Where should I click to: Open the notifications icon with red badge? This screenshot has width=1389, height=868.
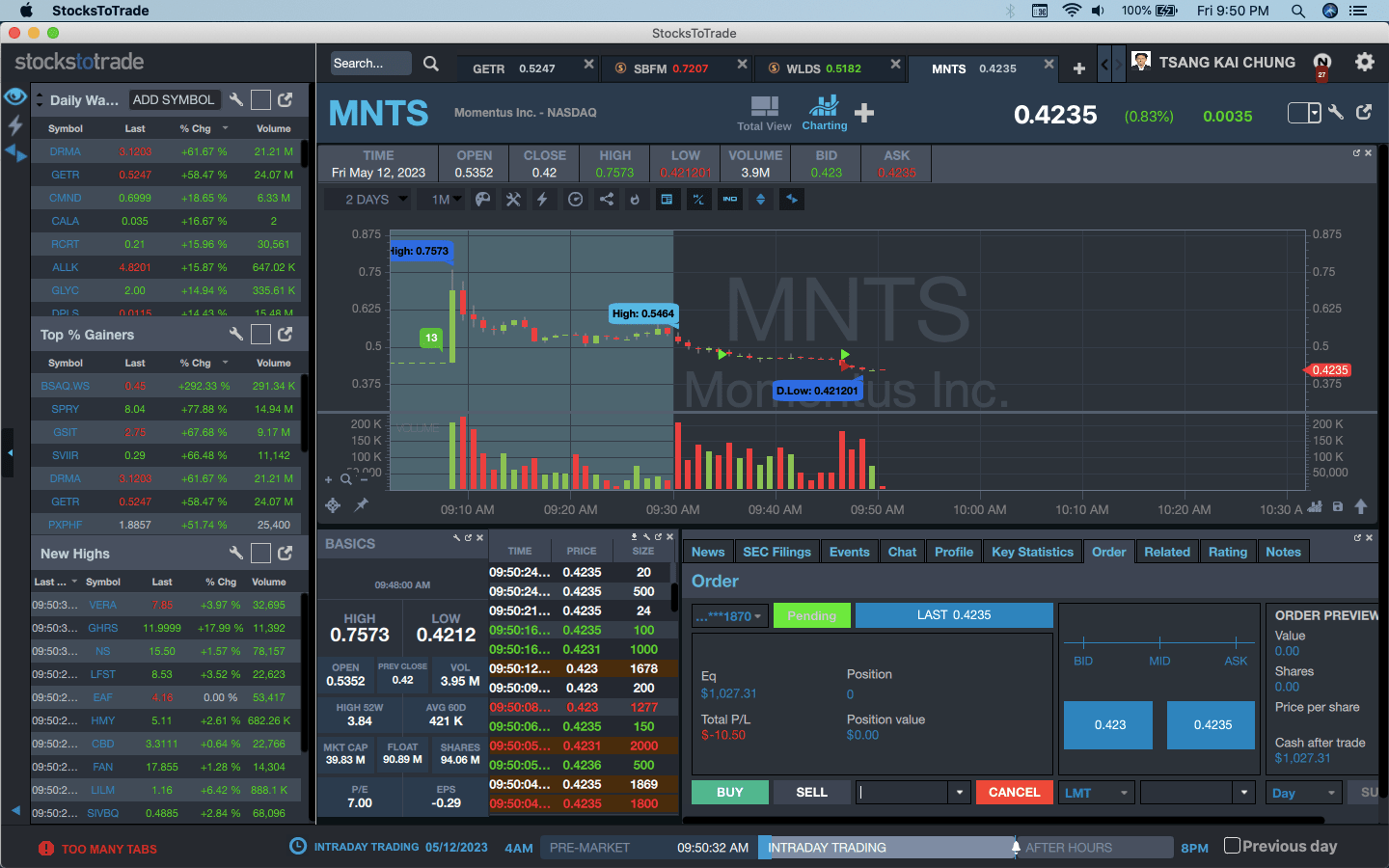coord(1322,65)
